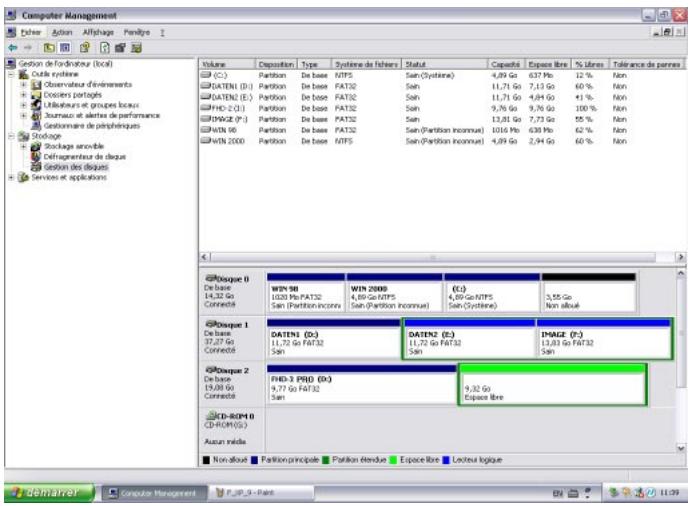Expand the Stockage amovible node
This screenshot has width=690, height=506.
[x=24, y=146]
